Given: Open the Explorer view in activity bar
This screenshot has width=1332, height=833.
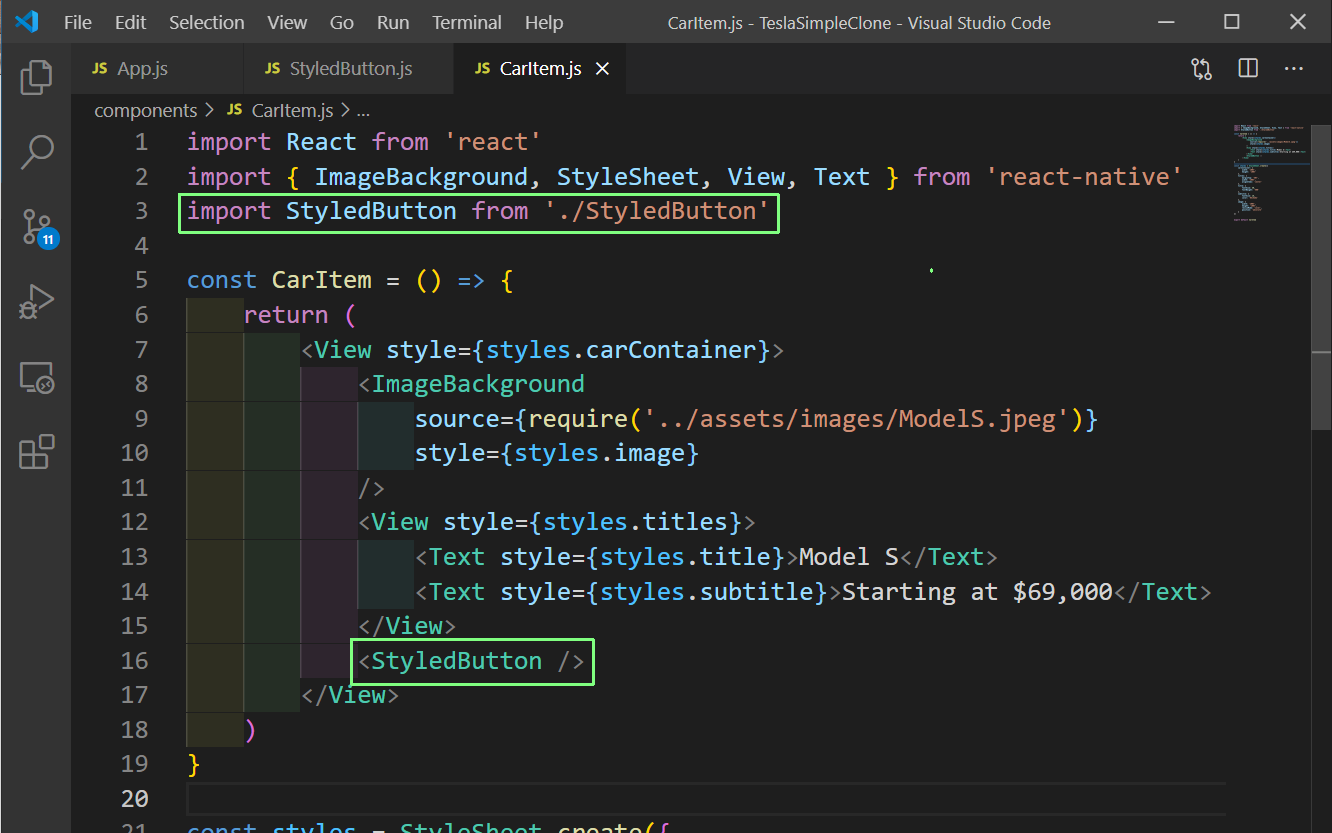Looking at the screenshot, I should 36,78.
